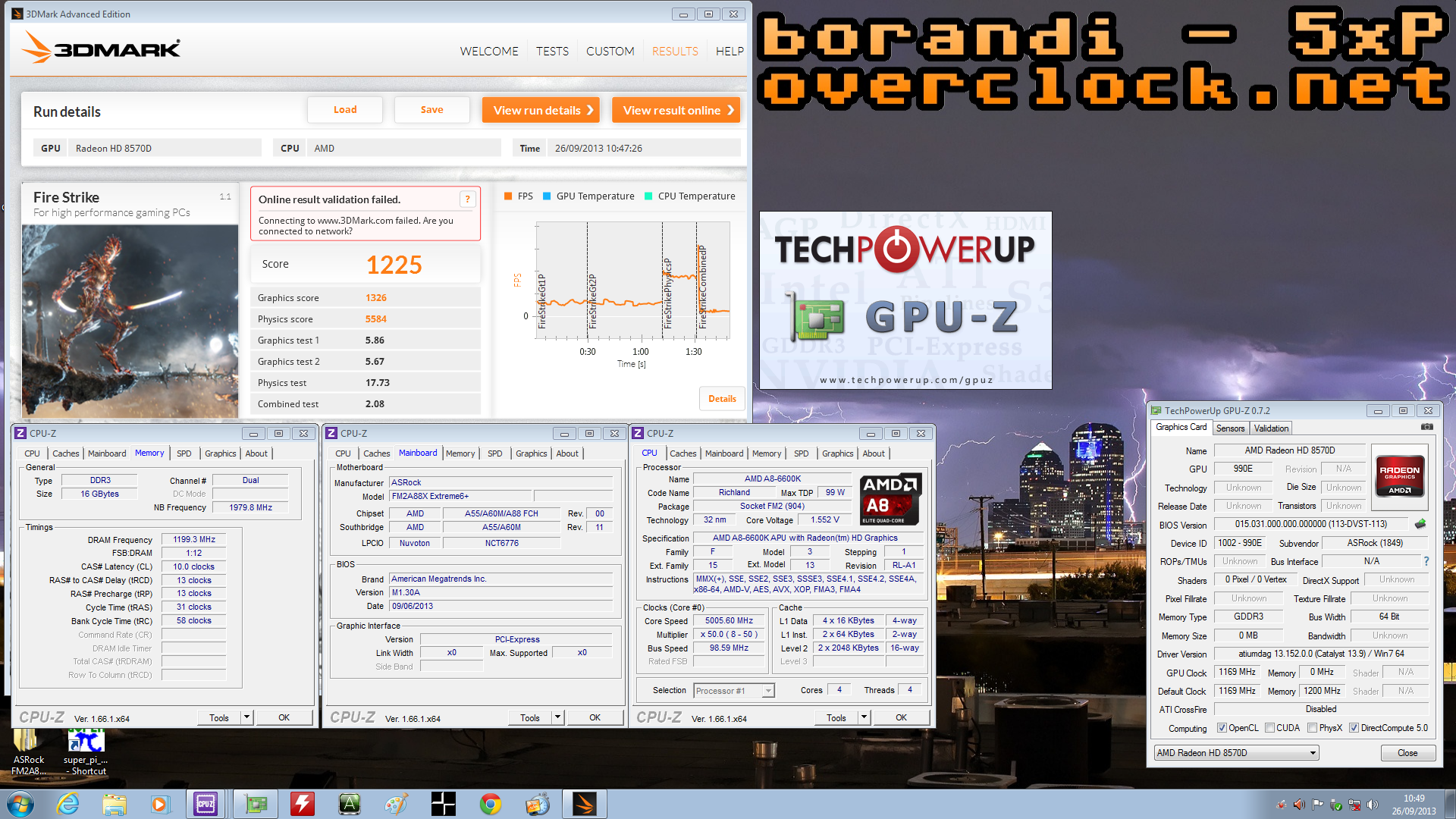
Task: Click View run details button
Action: (541, 111)
